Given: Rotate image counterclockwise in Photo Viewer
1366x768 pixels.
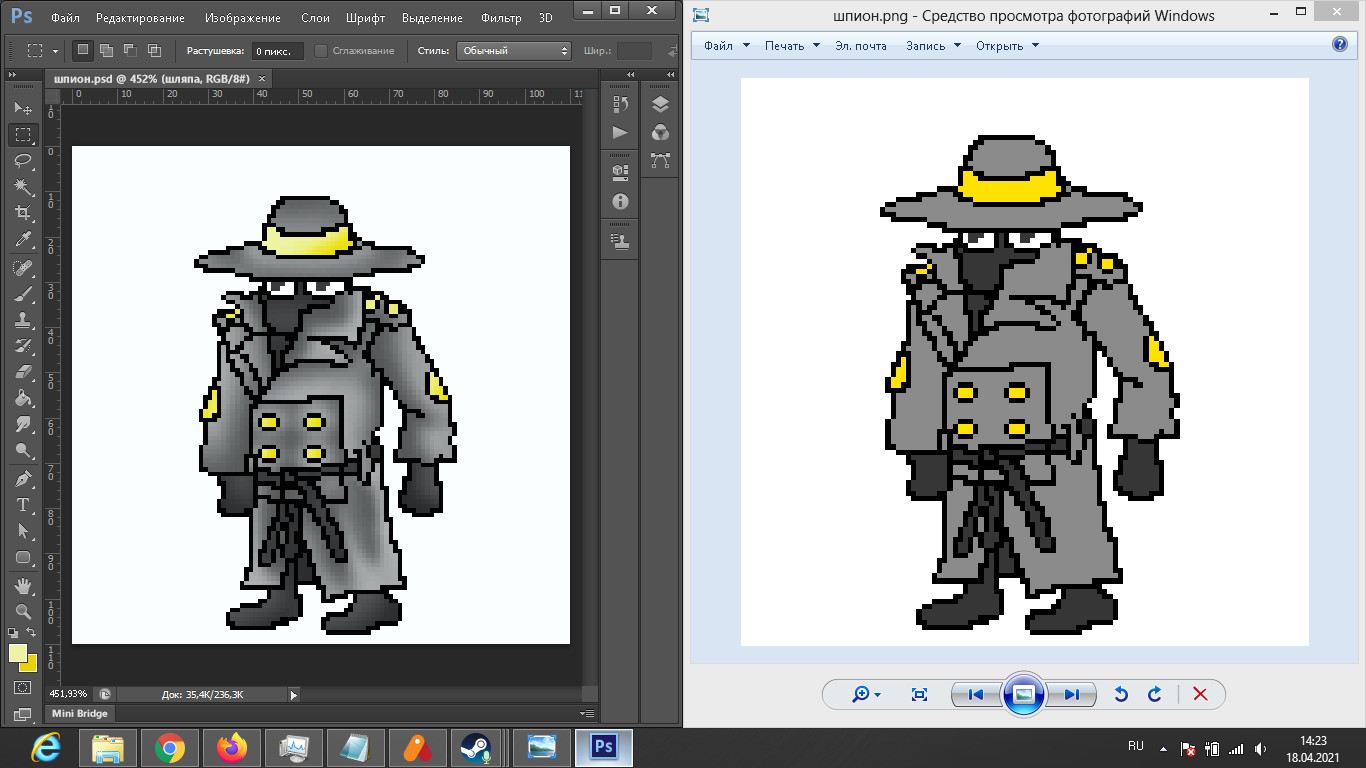Looking at the screenshot, I should pos(1121,694).
